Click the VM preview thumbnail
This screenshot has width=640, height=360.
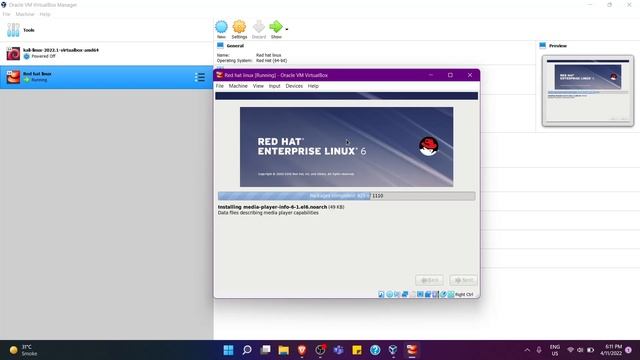pyautogui.click(x=588, y=91)
